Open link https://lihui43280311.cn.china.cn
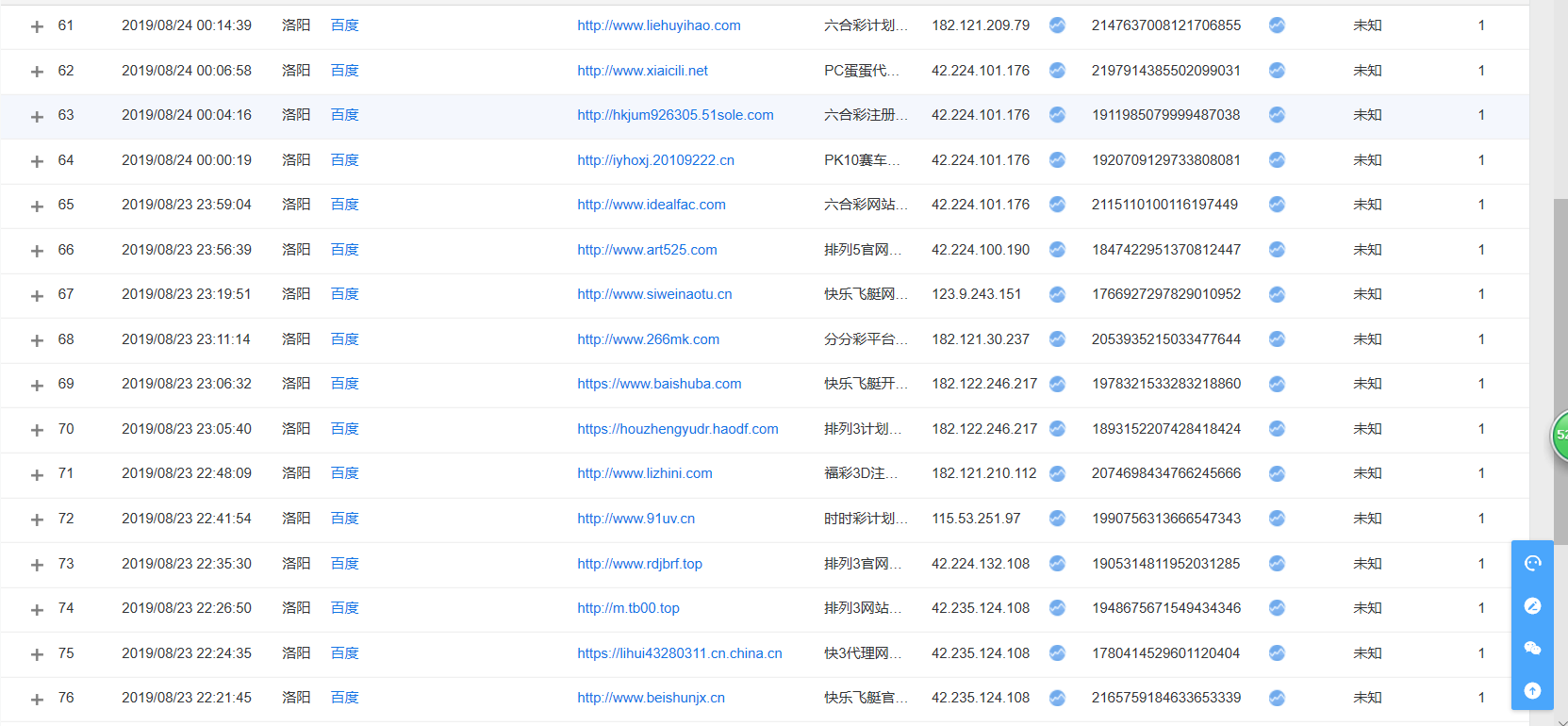Screen dimensions: 1568x726 [x=680, y=653]
